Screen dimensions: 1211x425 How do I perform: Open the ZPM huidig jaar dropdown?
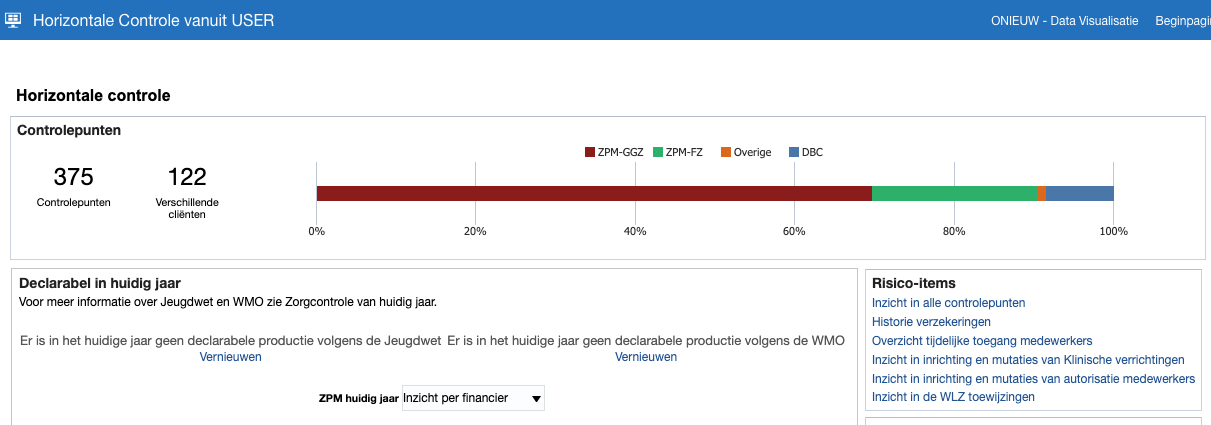[472, 398]
